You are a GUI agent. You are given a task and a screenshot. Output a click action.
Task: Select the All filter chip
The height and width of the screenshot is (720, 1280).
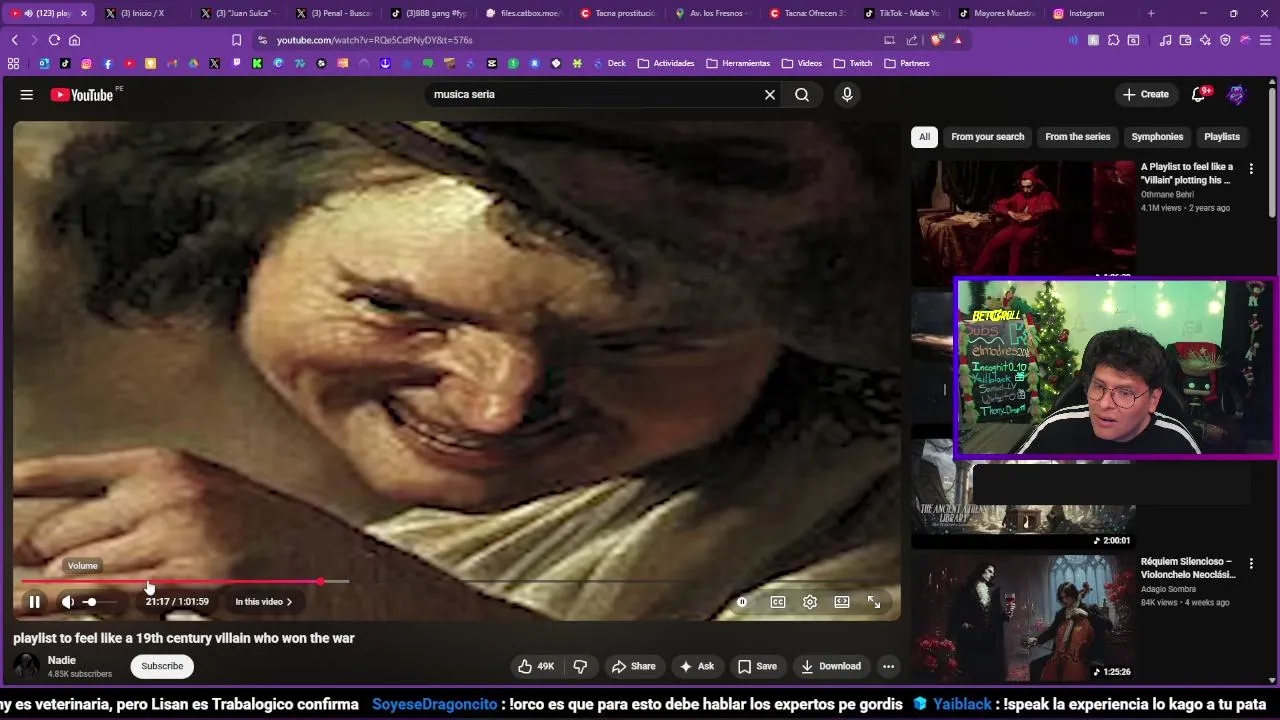pyautogui.click(x=924, y=137)
